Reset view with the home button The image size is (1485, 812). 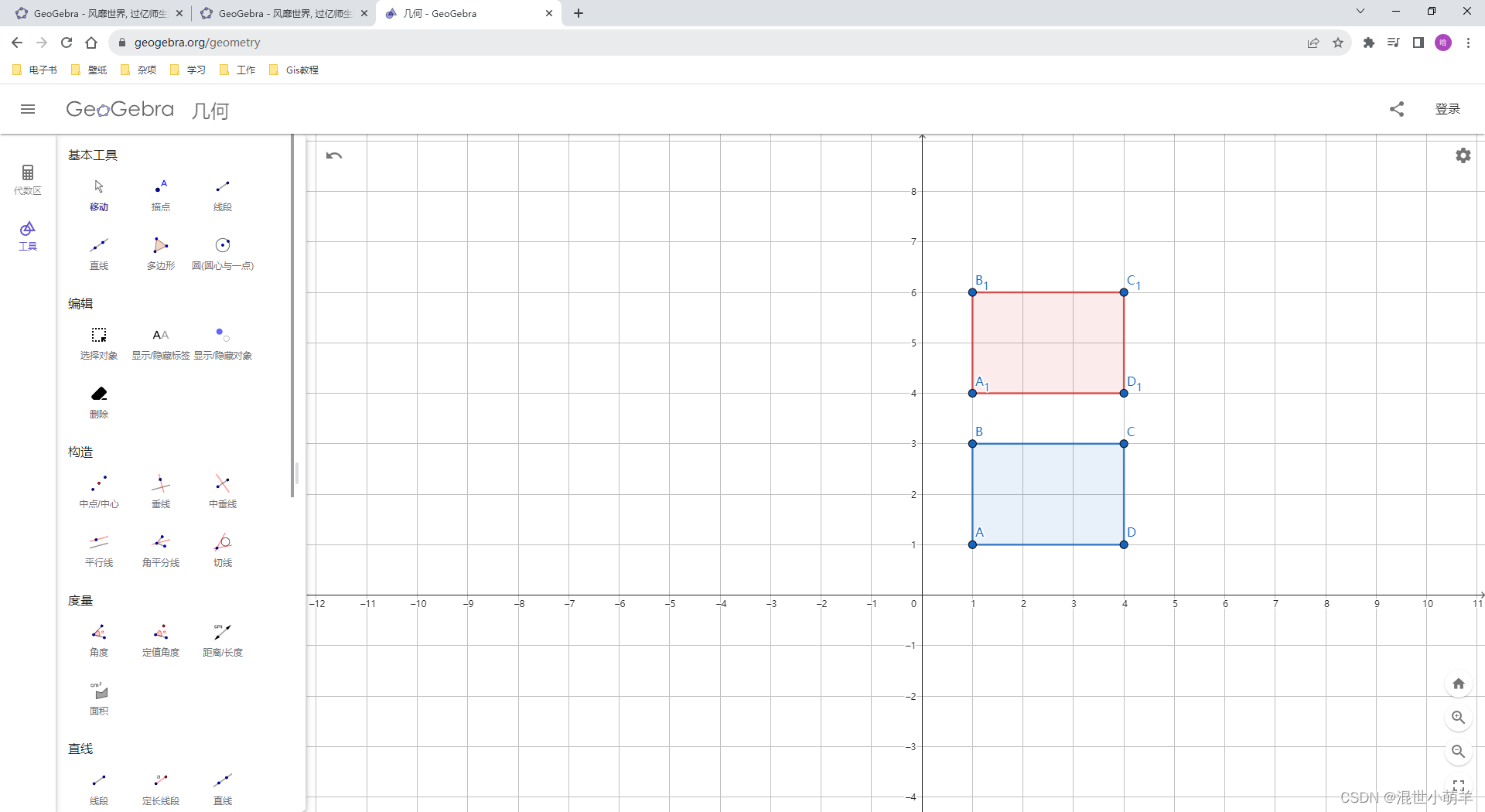[x=1459, y=684]
